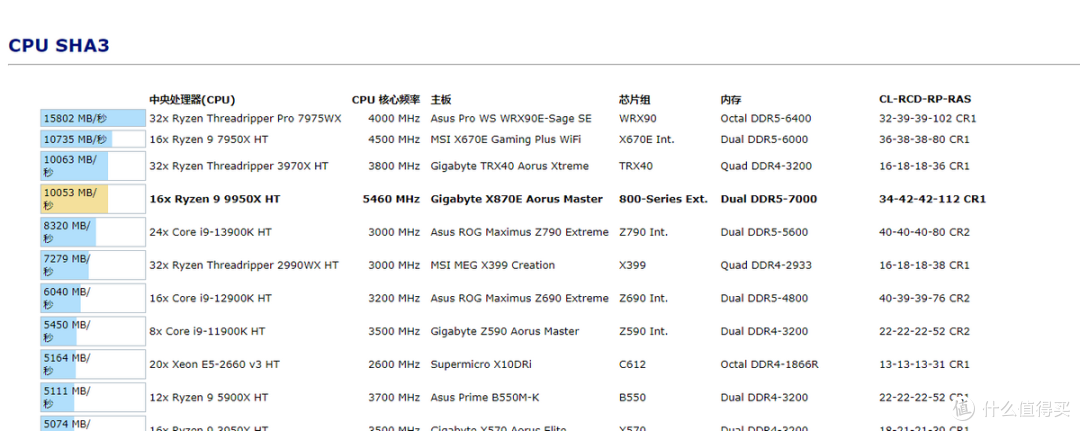Select the 5450 MB/秒 result bar
Viewport: 1080px width, 431px height.
click(x=93, y=331)
